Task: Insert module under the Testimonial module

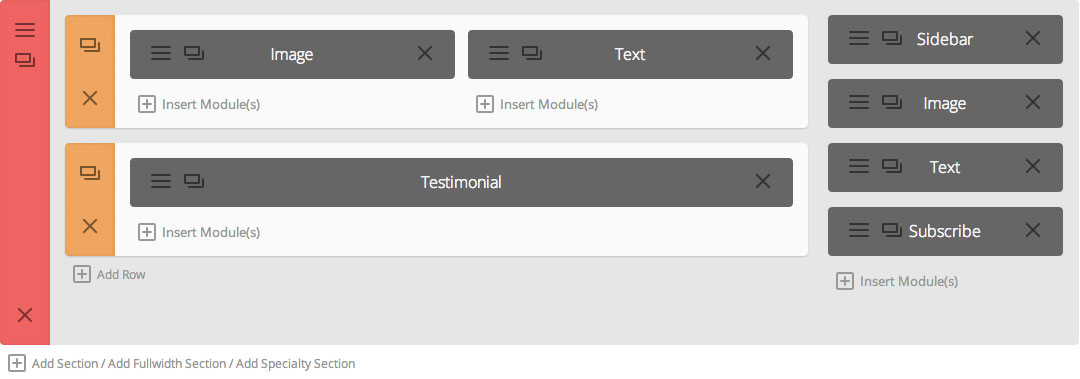Action: [x=199, y=232]
